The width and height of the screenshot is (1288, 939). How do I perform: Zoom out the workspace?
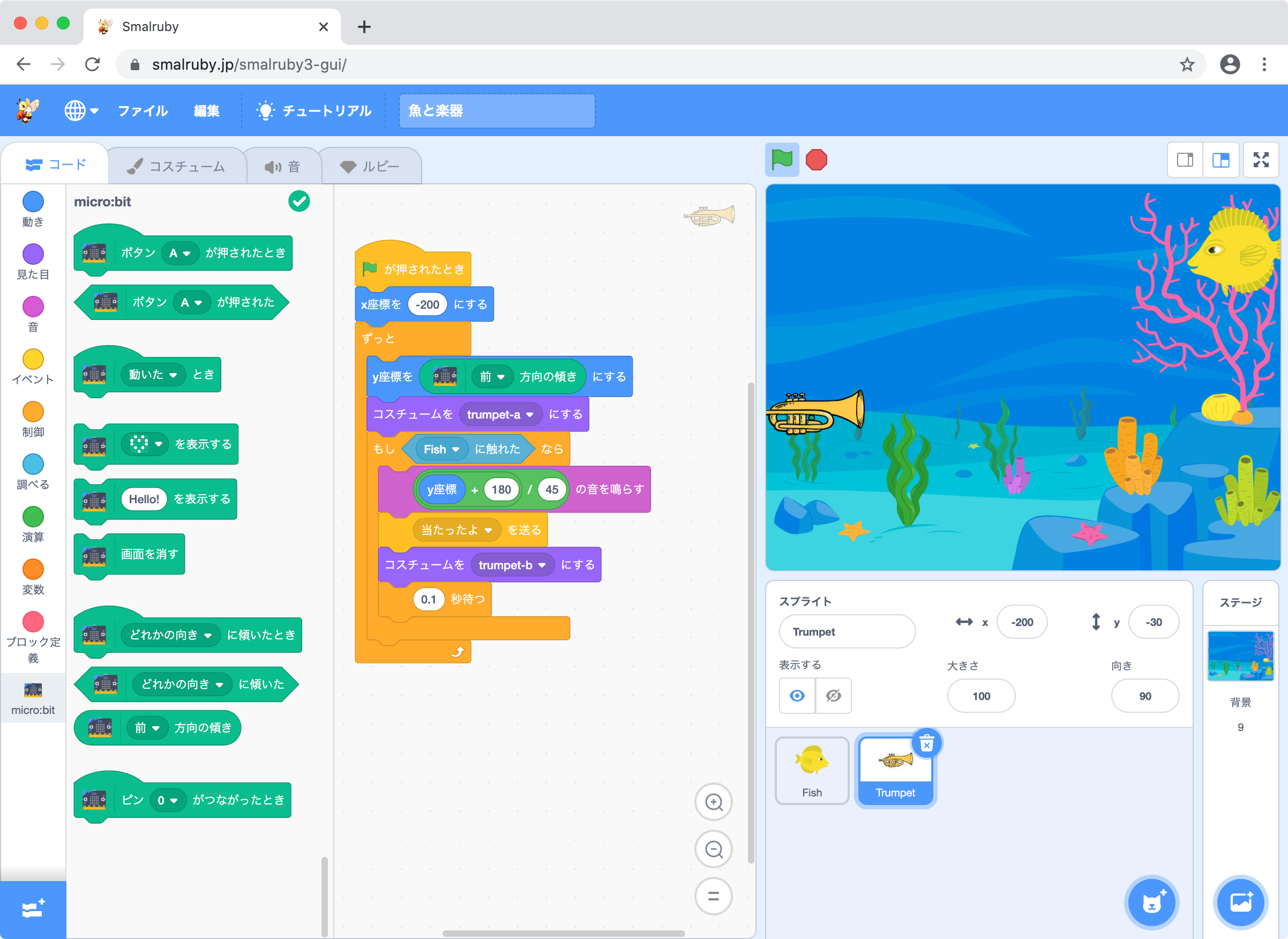[714, 849]
